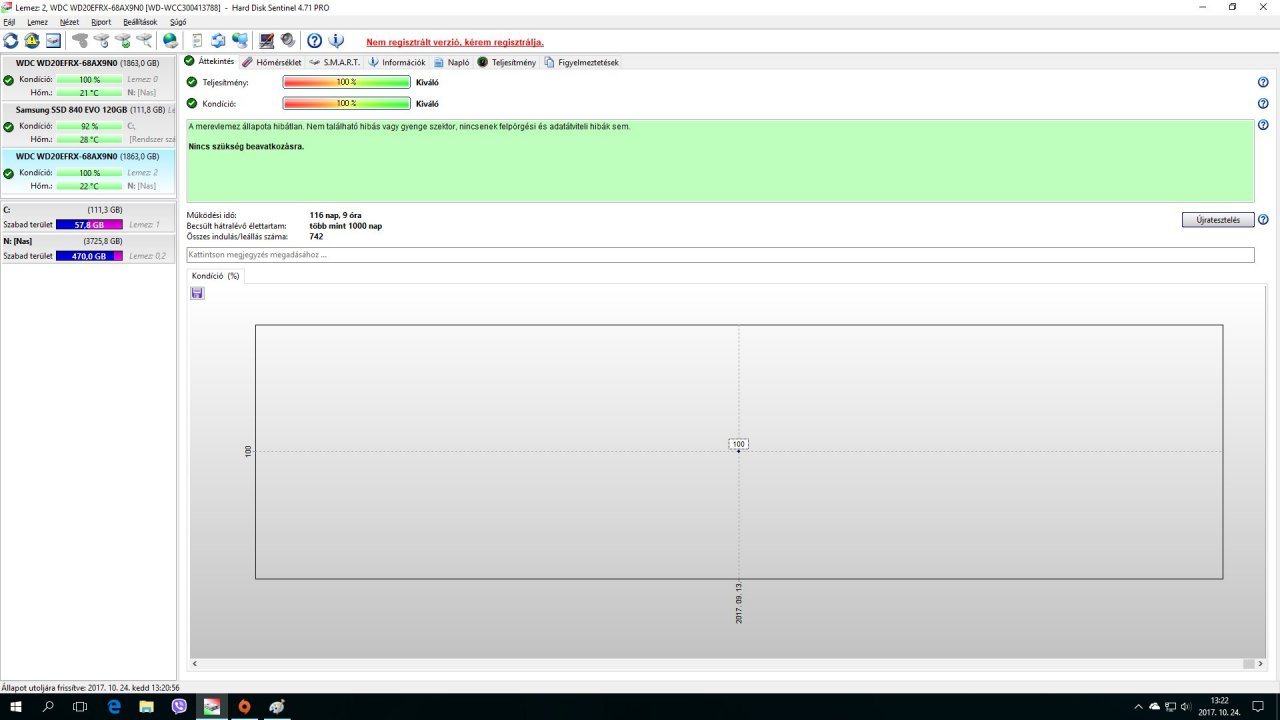Viewport: 1280px width, 720px height.
Task: Click help icon beside Teljesítmény bar
Action: [1263, 82]
